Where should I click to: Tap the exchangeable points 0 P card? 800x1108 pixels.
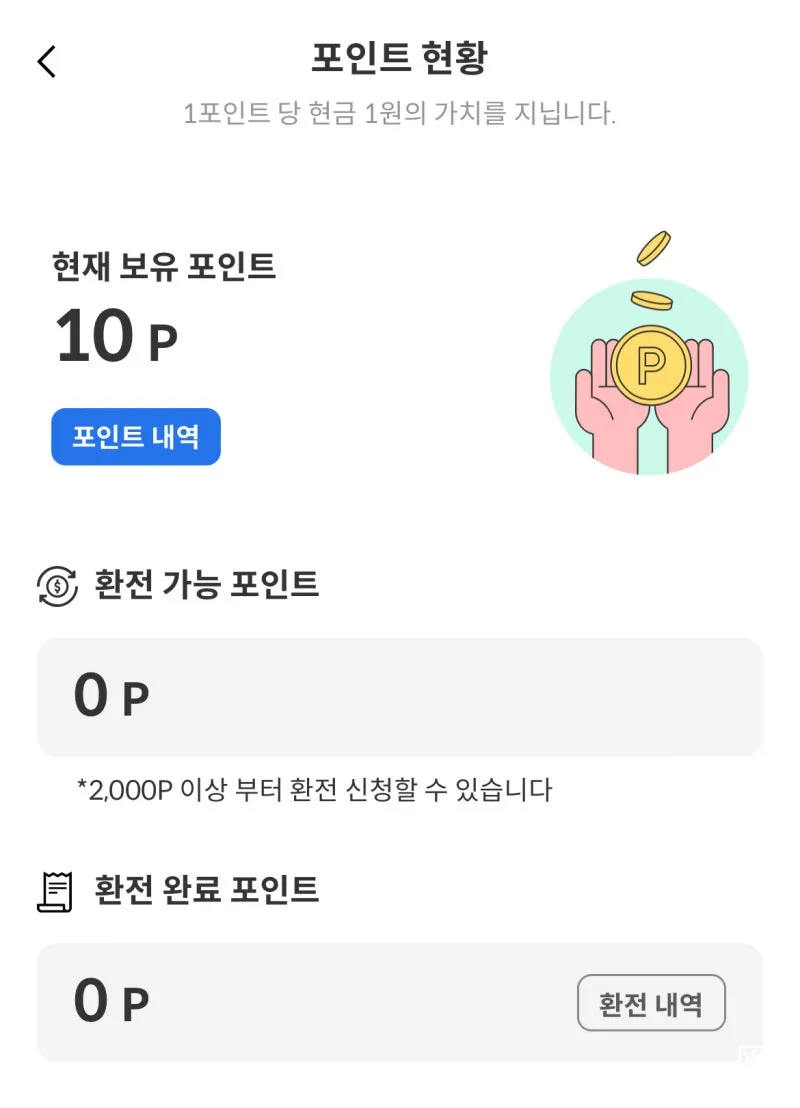400,697
